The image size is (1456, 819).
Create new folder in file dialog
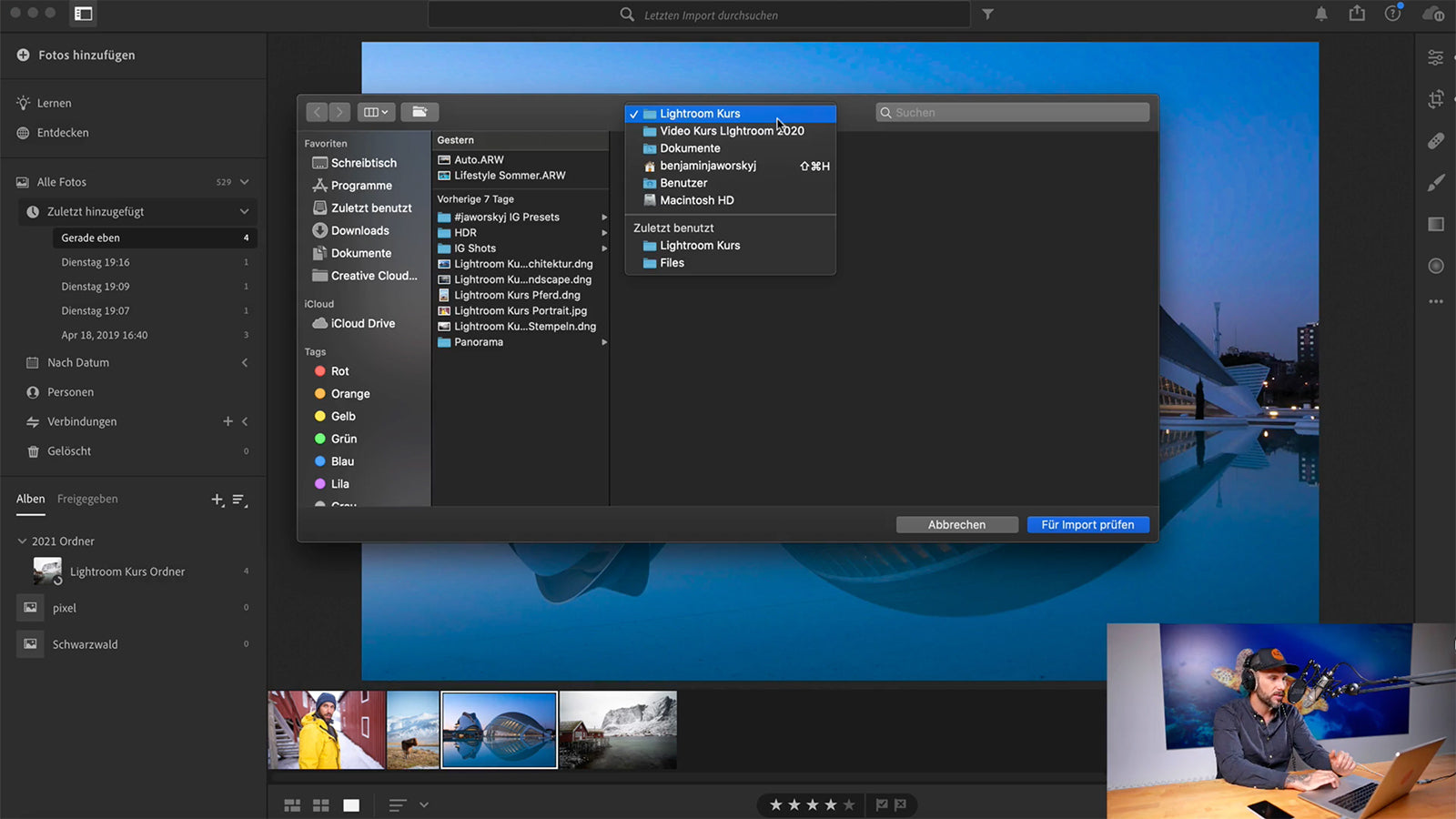(x=420, y=112)
